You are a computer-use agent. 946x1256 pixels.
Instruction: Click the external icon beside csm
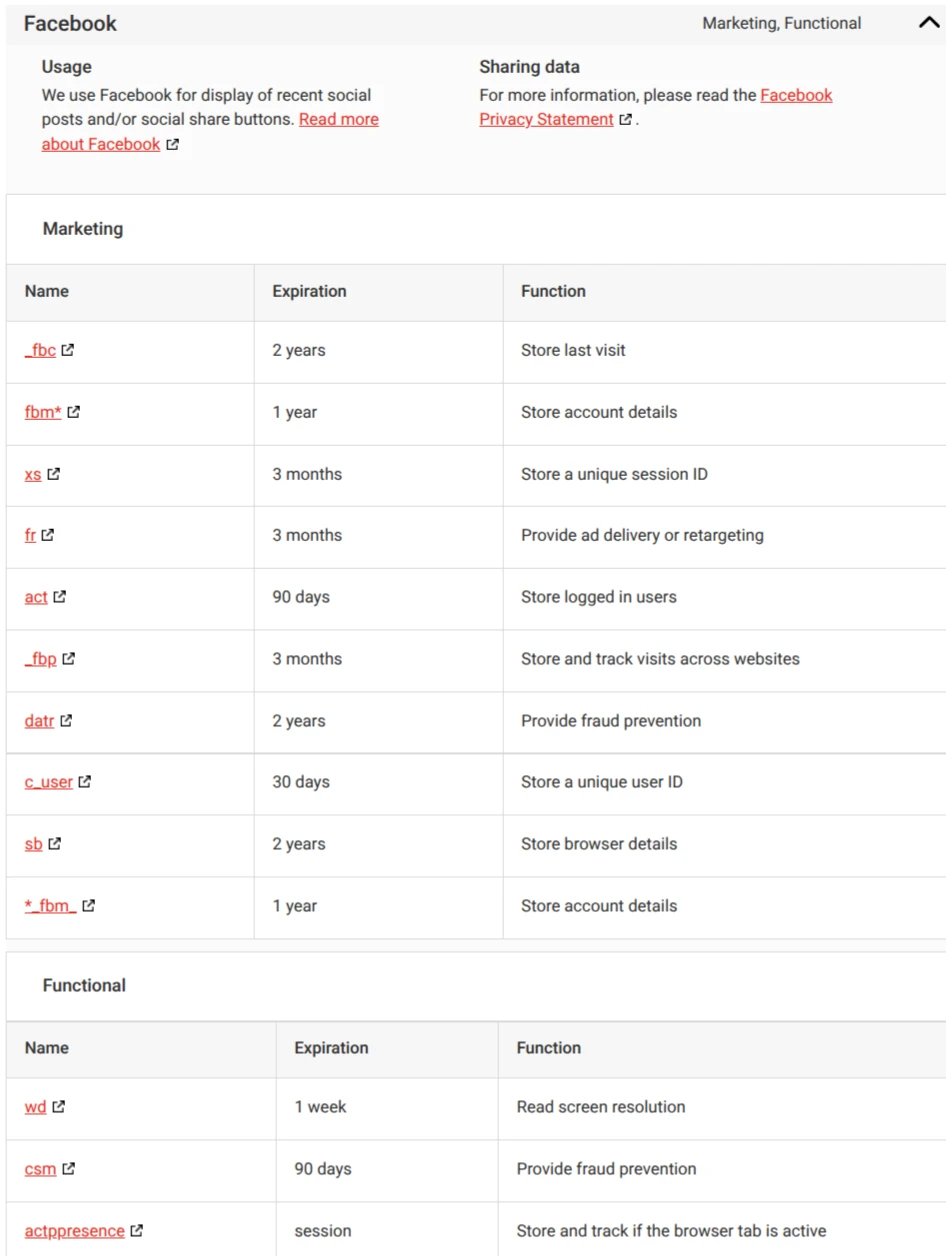coord(69,1169)
